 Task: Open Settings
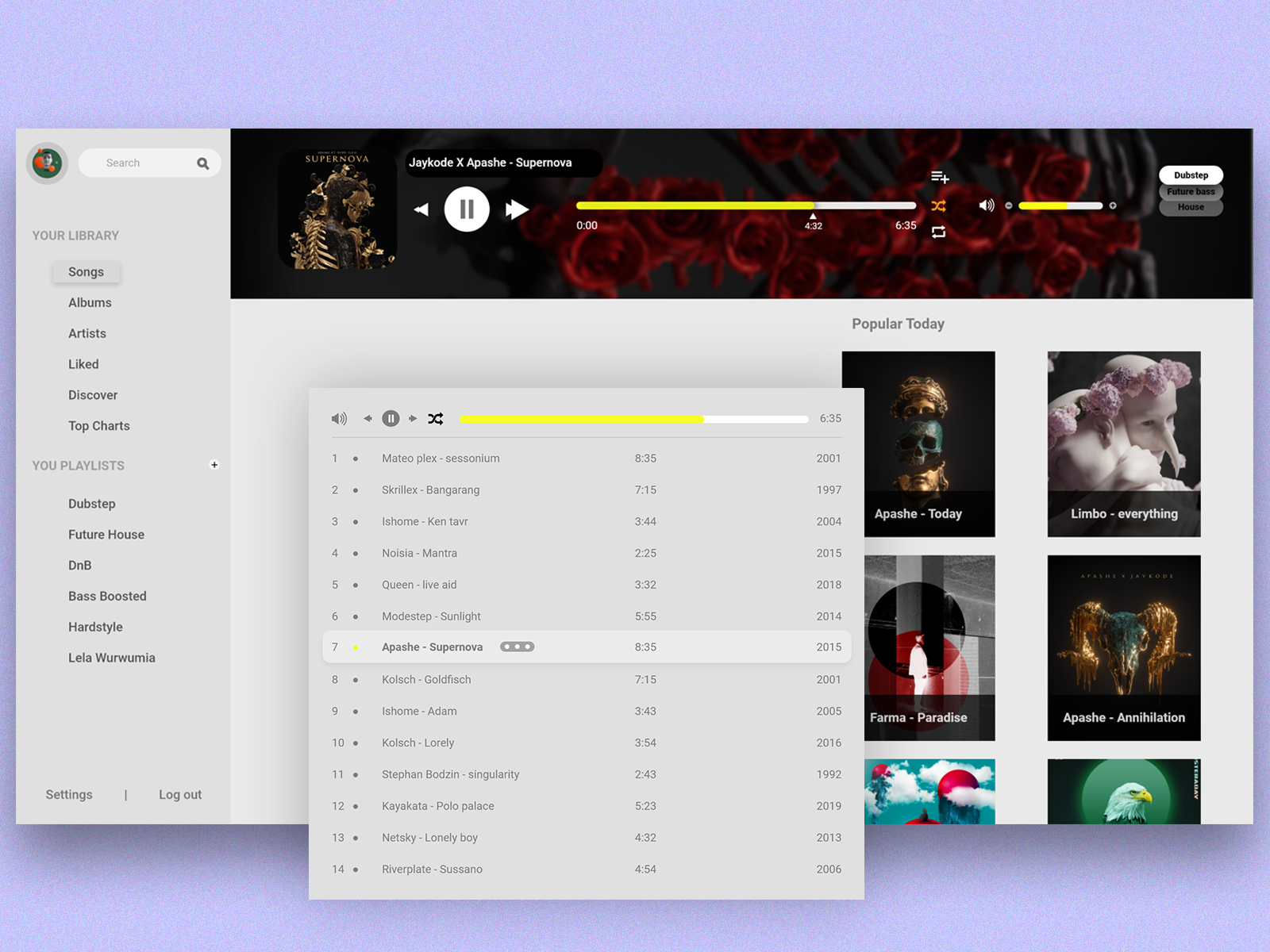tap(69, 795)
